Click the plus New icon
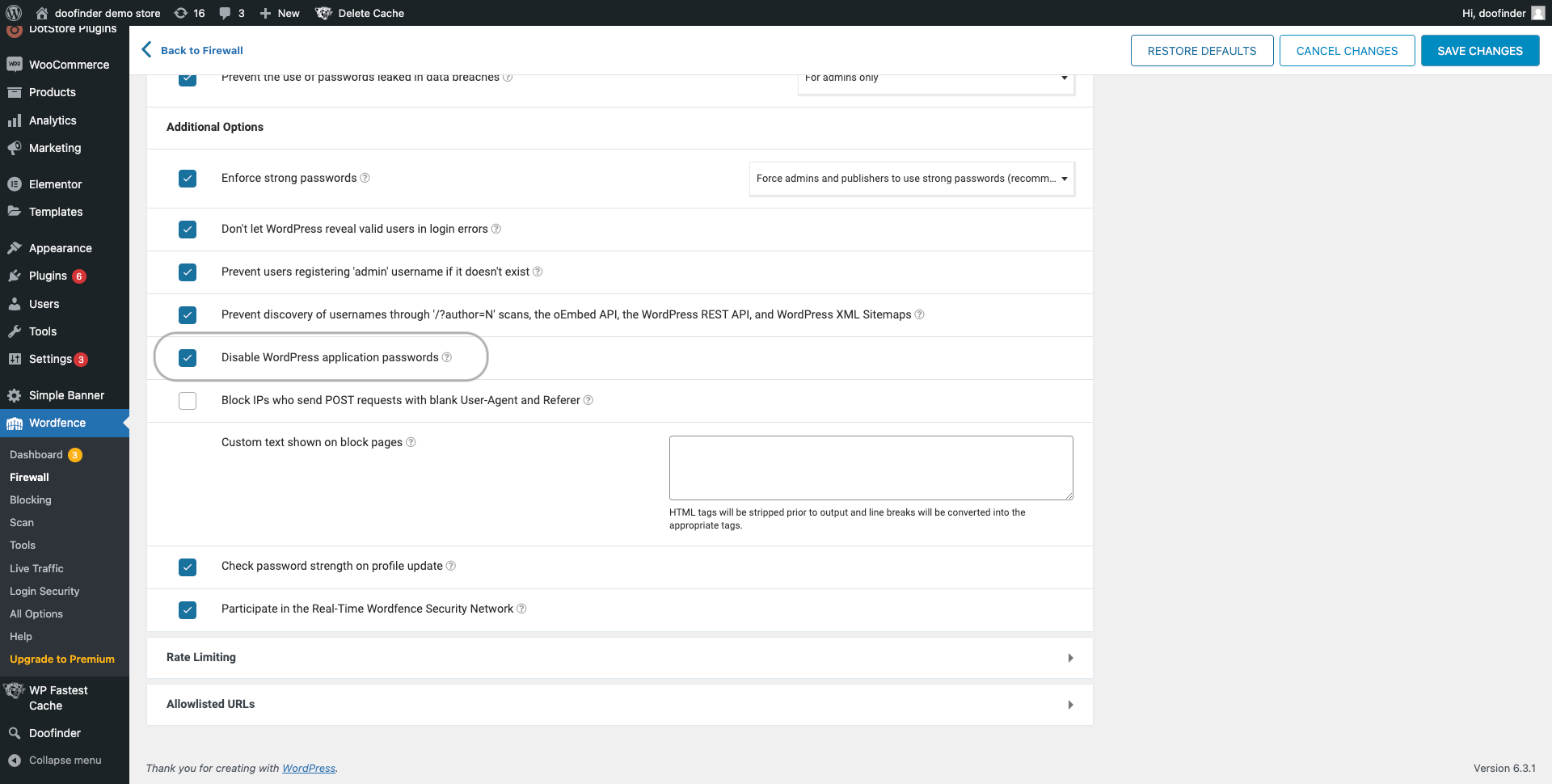Viewport: 1552px width, 784px height. (x=265, y=13)
